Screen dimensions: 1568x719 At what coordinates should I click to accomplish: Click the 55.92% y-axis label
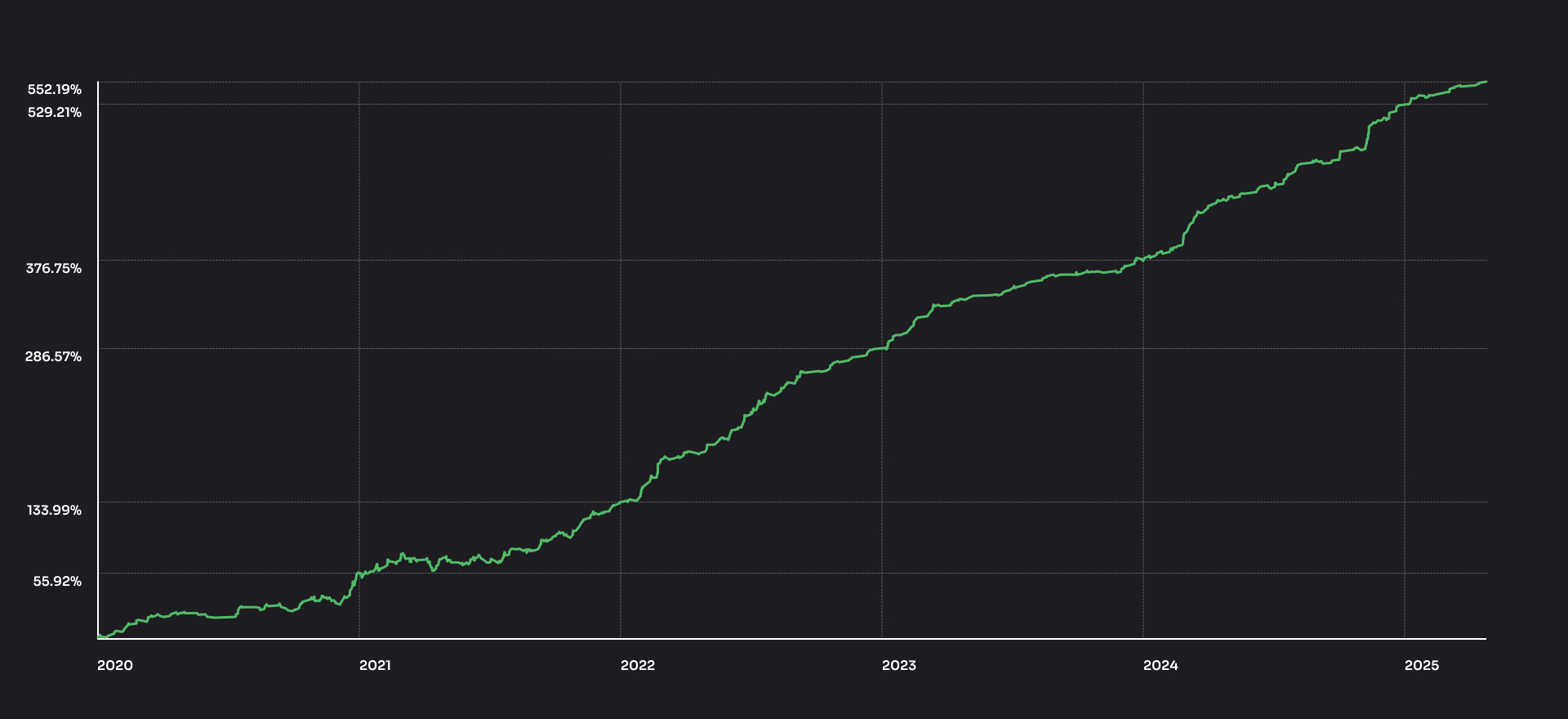(x=57, y=581)
